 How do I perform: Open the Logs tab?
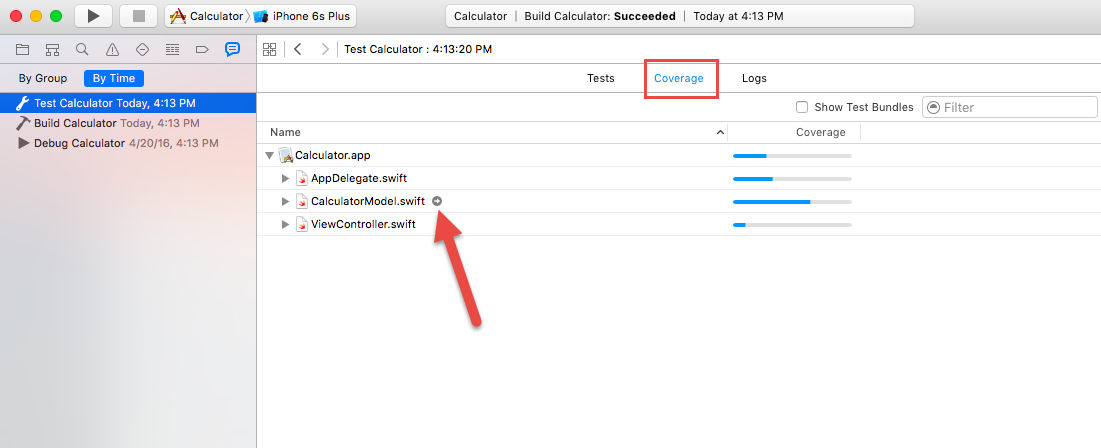[754, 78]
